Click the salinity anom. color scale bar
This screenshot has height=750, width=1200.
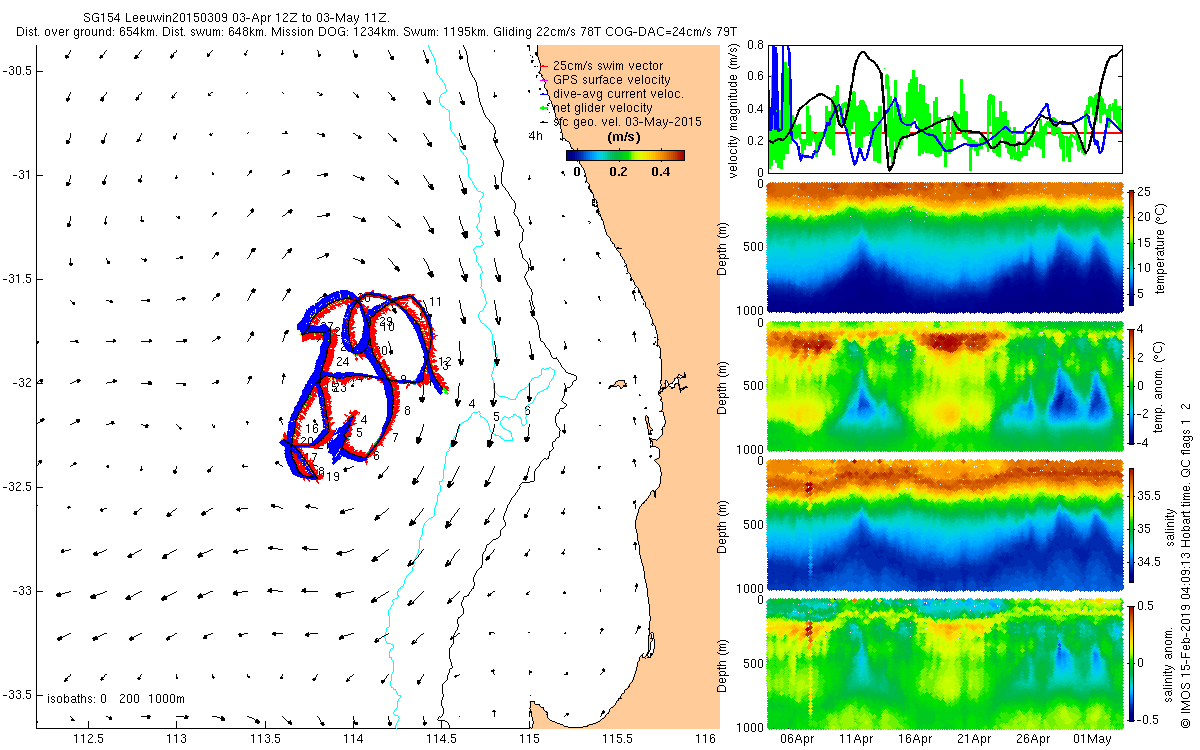click(1130, 662)
